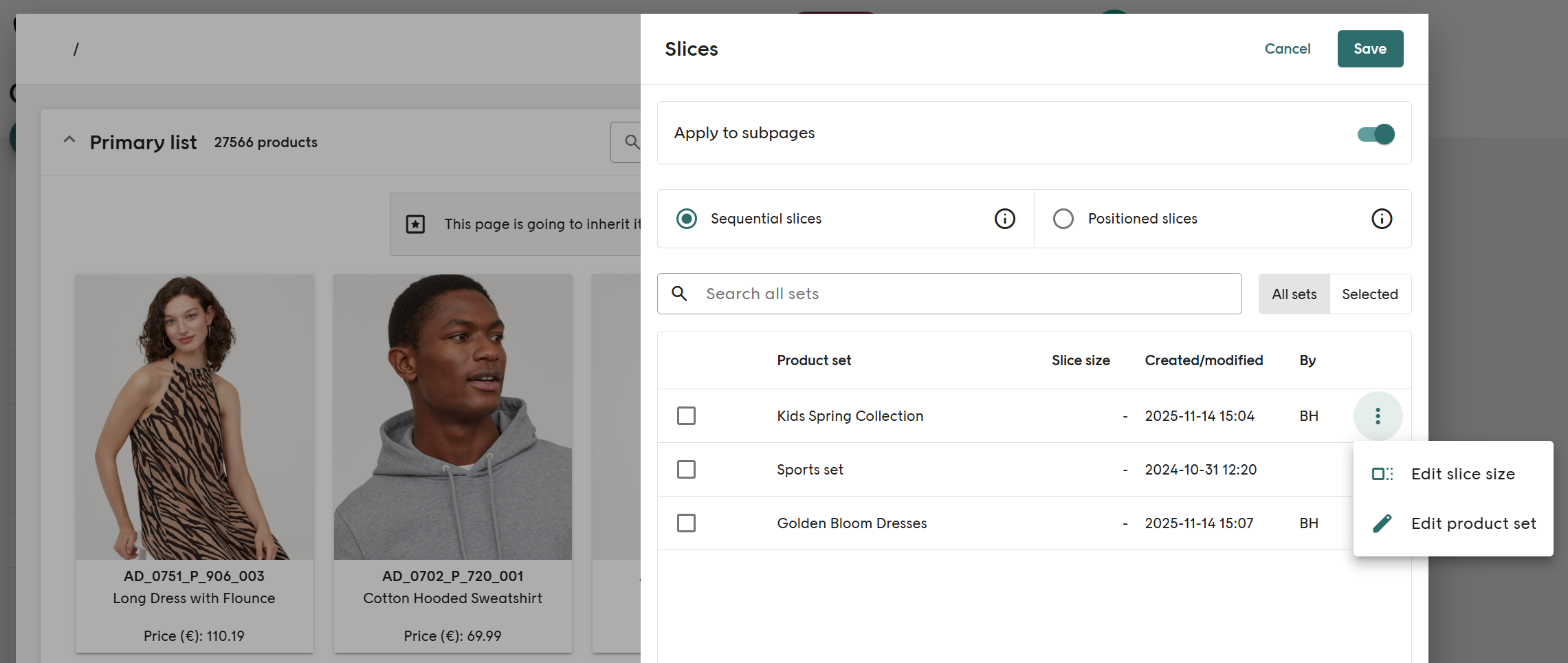Click the star icon in inherit notice
Image resolution: width=1568 pixels, height=663 pixels.
[415, 224]
